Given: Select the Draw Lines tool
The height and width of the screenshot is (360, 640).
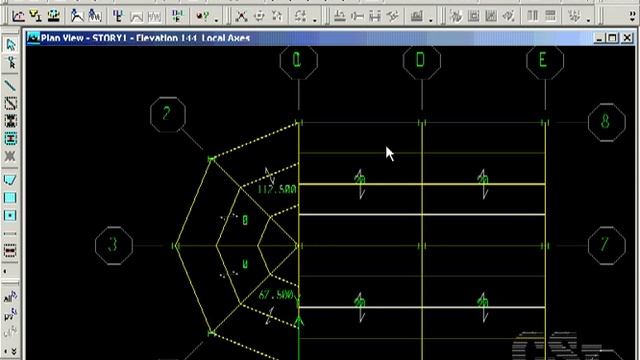Looking at the screenshot, I should click(10, 86).
